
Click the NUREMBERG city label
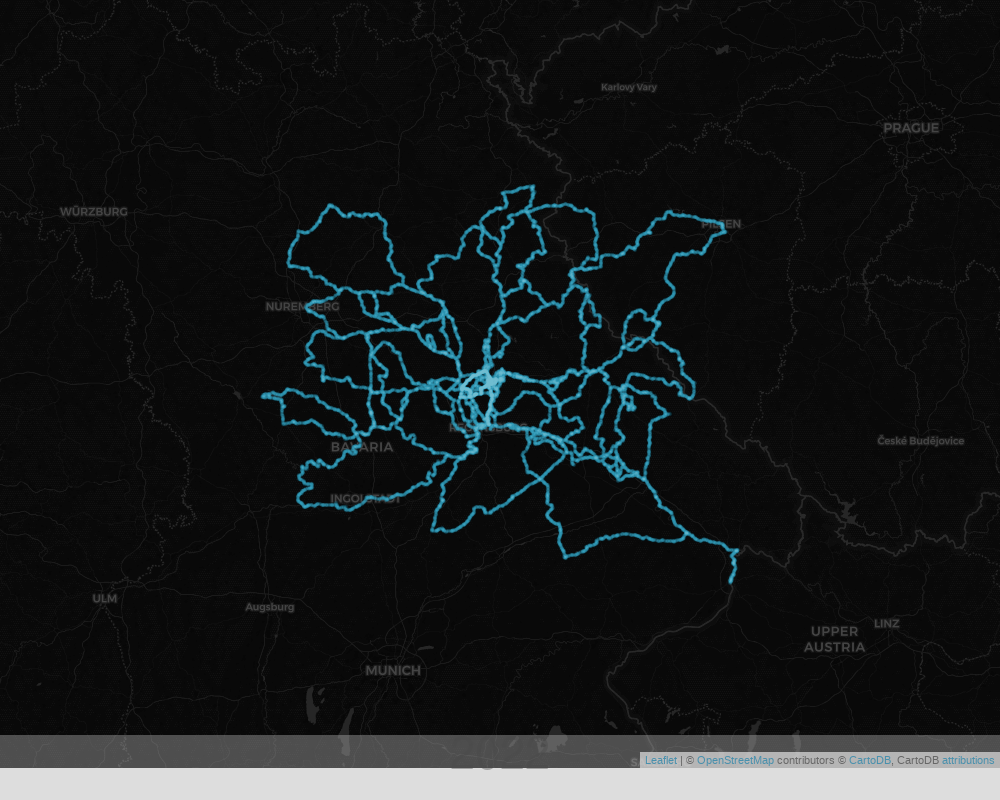click(x=302, y=307)
